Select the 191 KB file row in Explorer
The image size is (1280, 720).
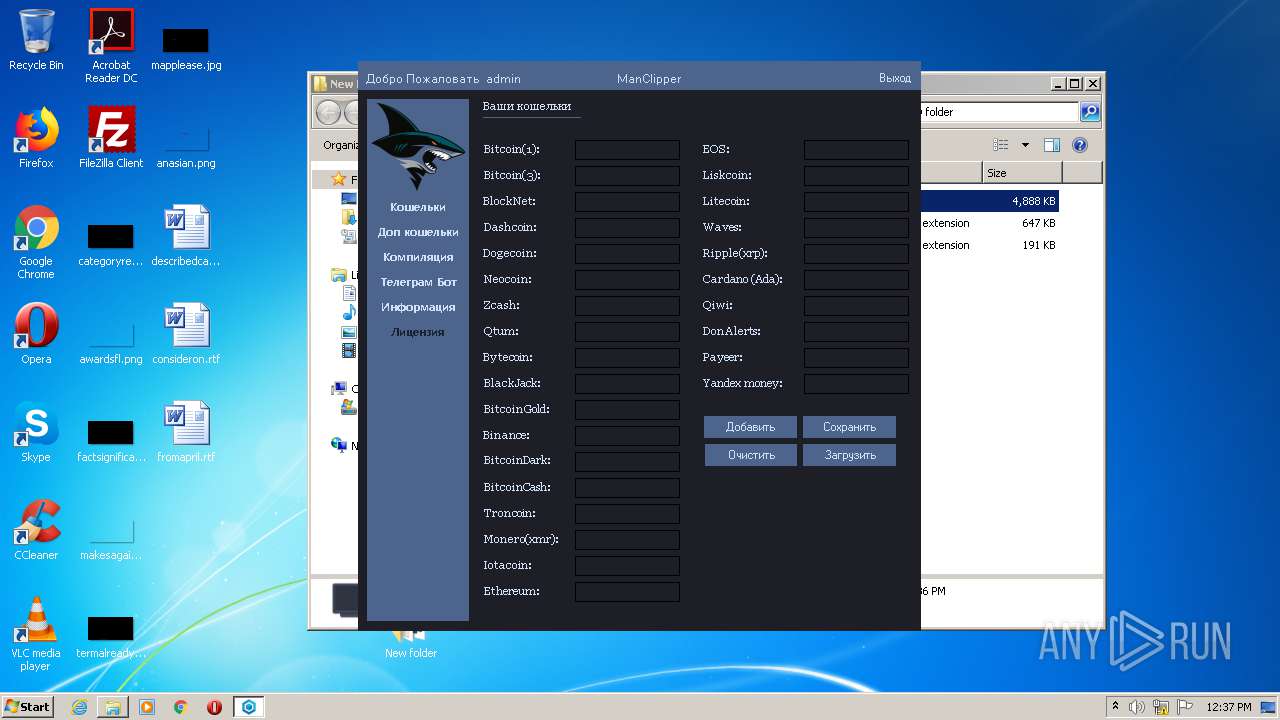[989, 245]
